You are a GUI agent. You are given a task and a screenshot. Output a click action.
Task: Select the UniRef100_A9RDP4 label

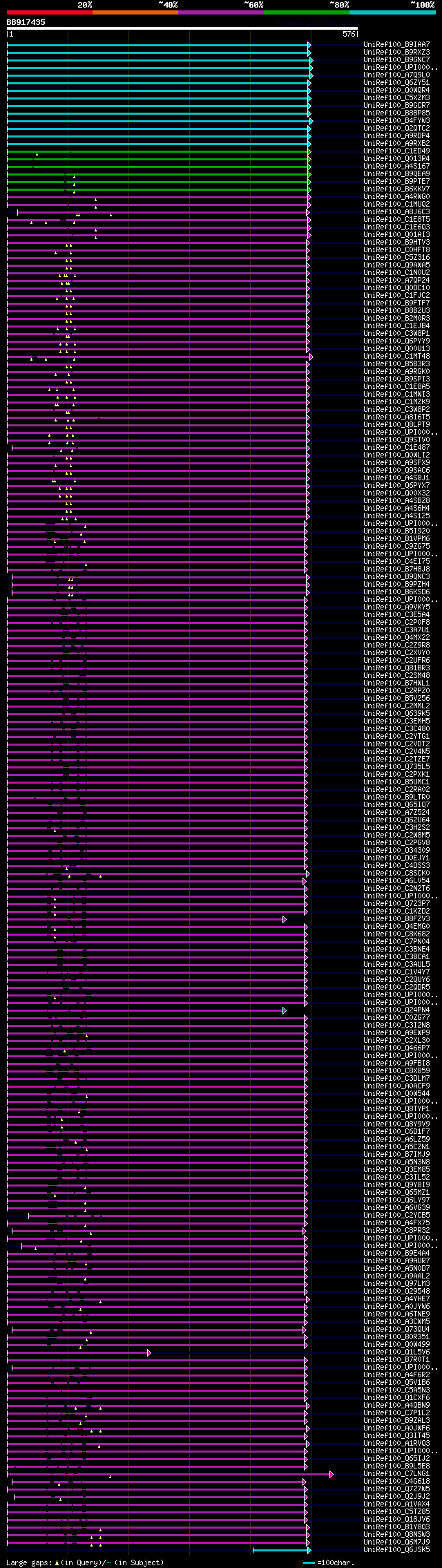click(x=396, y=135)
